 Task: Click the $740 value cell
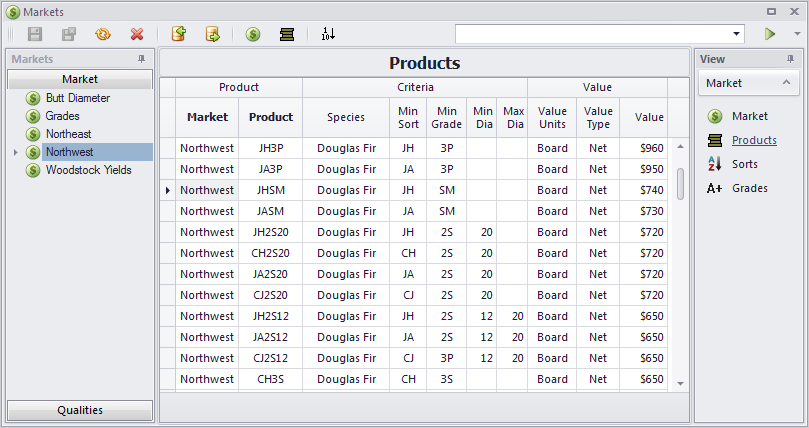[643, 190]
